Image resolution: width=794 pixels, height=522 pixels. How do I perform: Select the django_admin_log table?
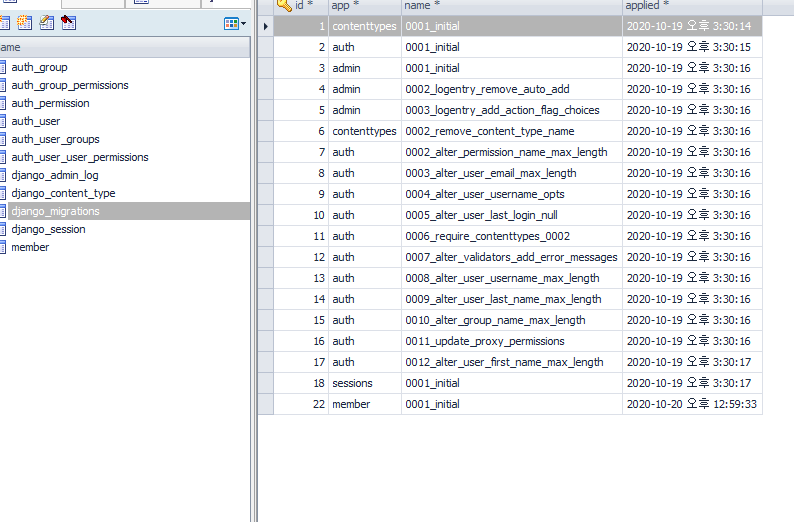pos(55,175)
